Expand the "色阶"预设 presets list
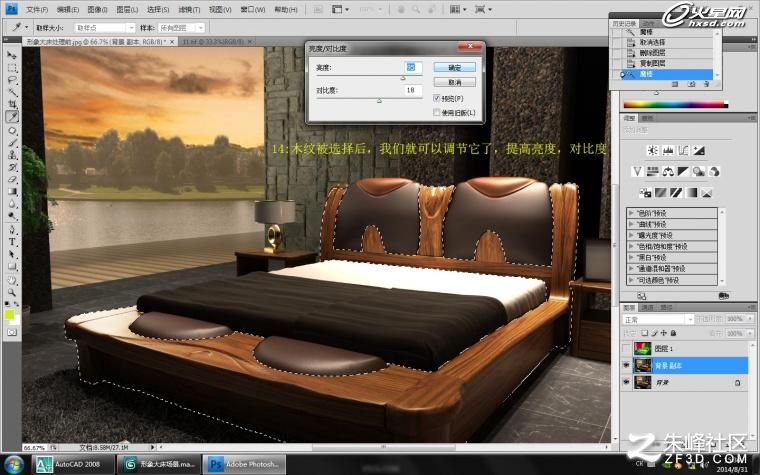Viewport: 760px width, 475px height. pos(672,213)
